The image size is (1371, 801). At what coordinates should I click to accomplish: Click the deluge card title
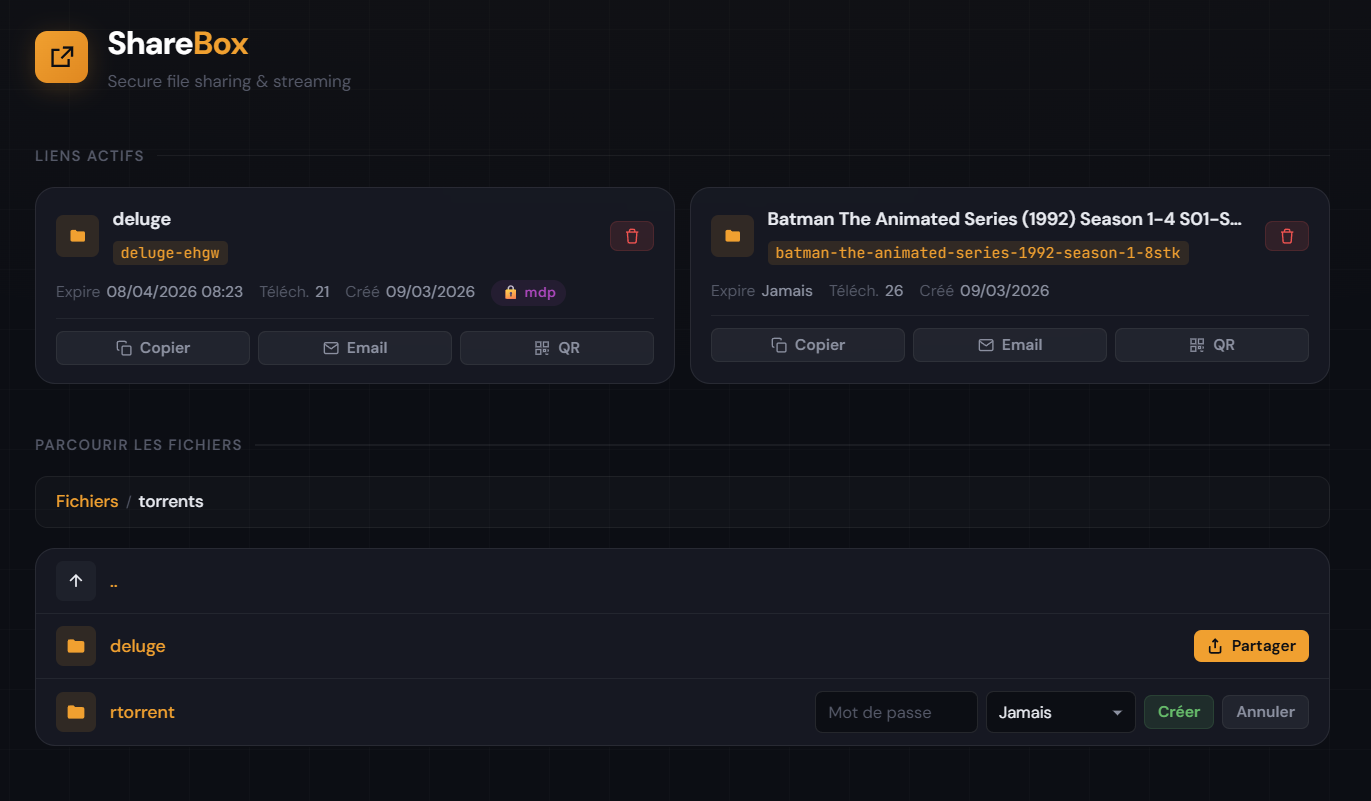pos(142,219)
